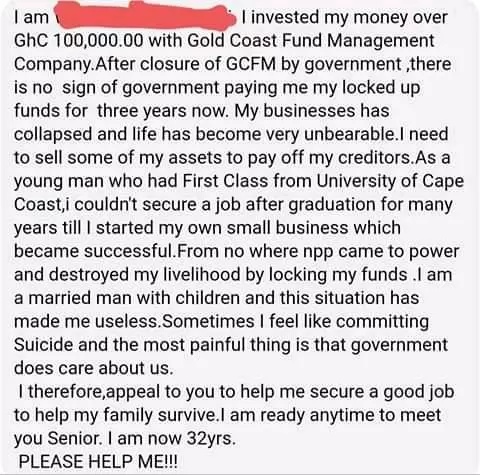
Task: Click the phrase "three years now"
Action: (161, 111)
